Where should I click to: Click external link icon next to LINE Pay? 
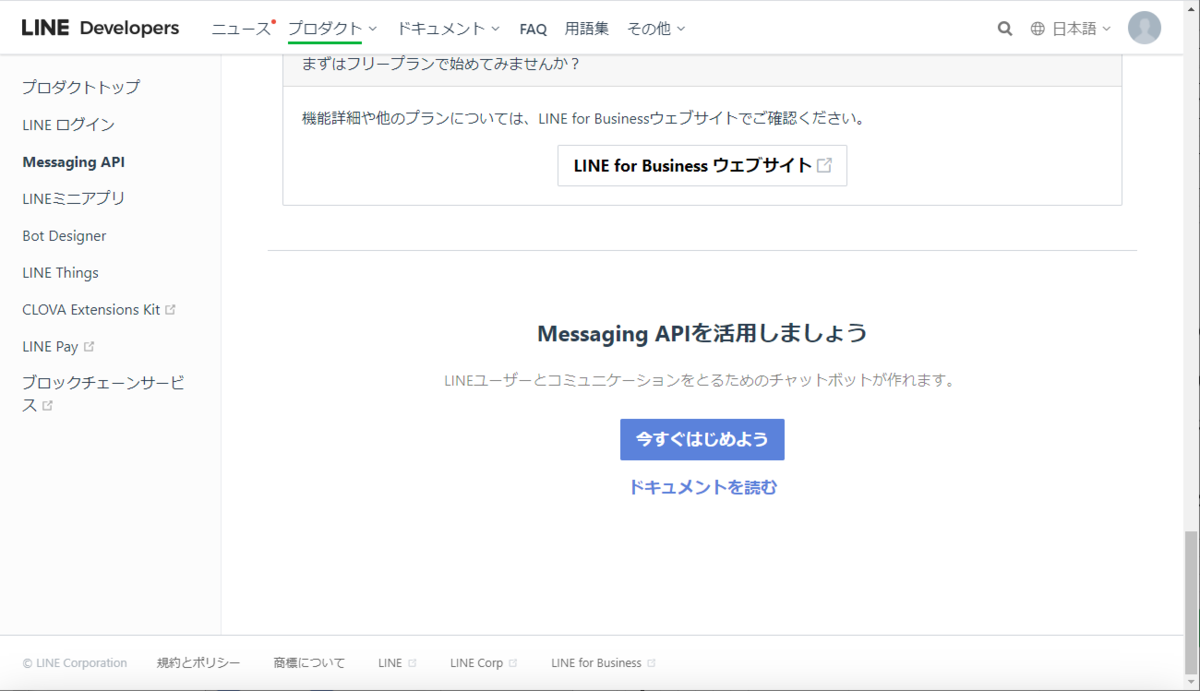click(89, 347)
